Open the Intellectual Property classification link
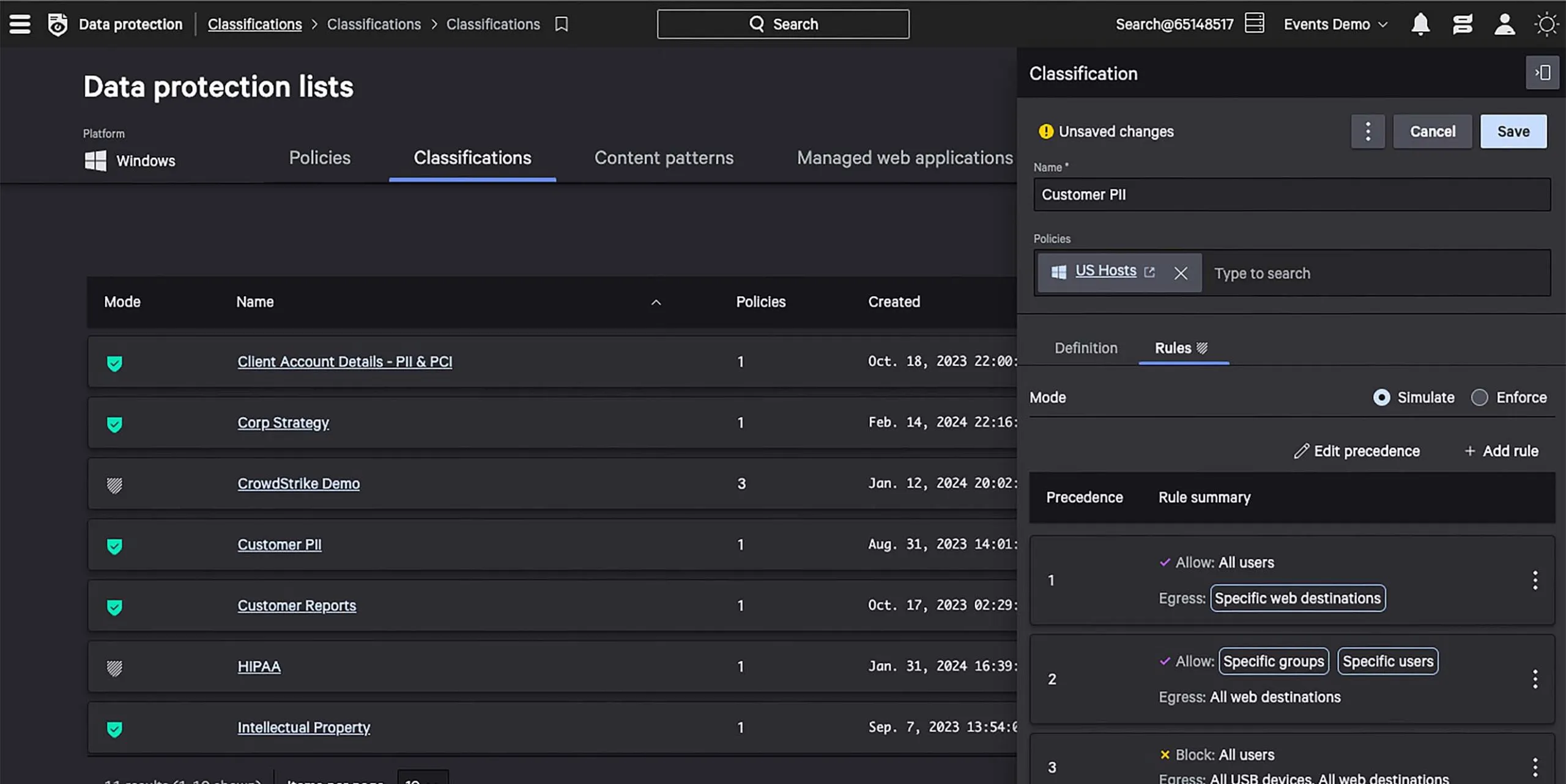Screen dimensions: 1566x784 (x=303, y=727)
